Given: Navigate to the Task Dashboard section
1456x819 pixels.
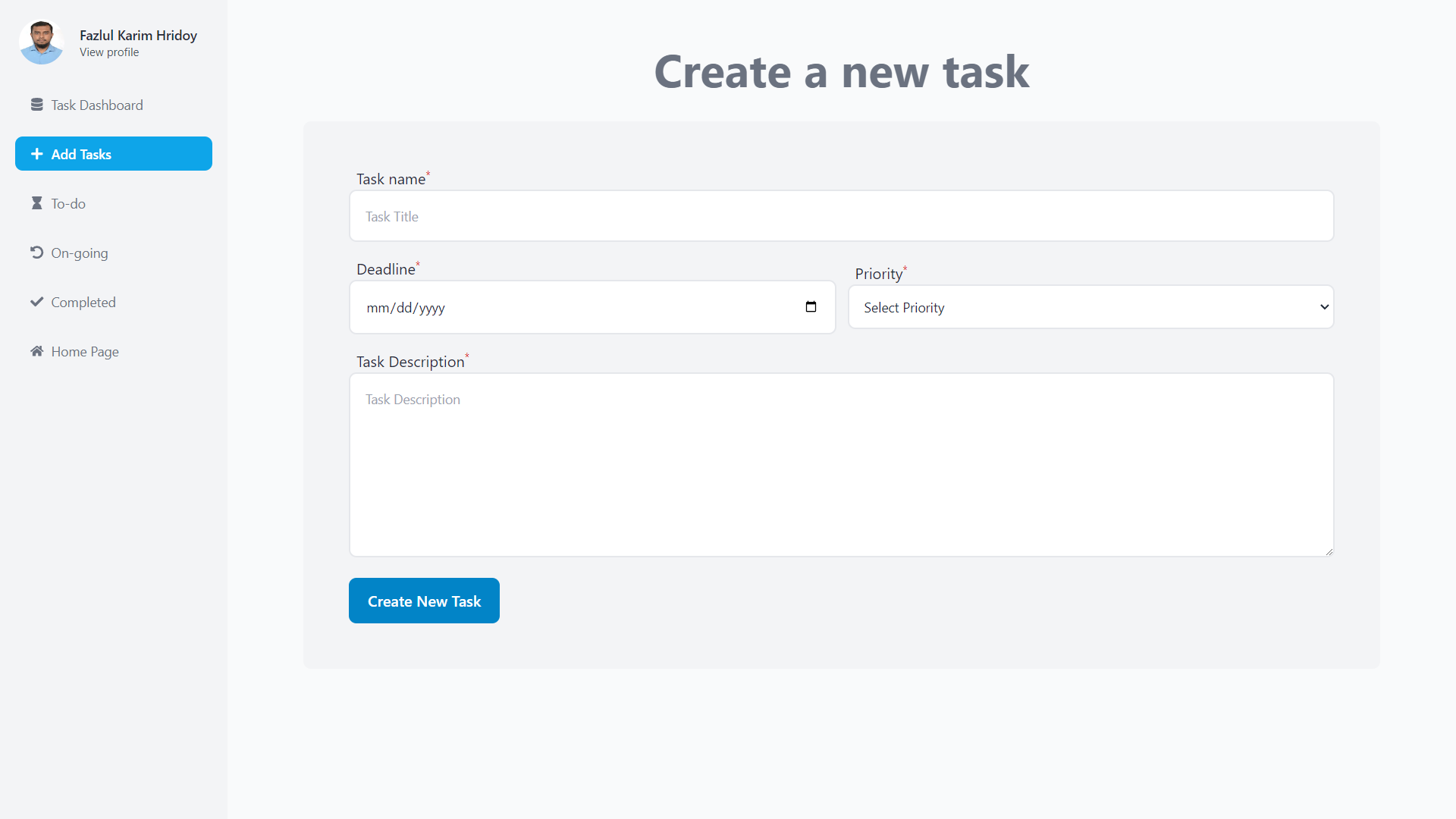Looking at the screenshot, I should tap(96, 105).
